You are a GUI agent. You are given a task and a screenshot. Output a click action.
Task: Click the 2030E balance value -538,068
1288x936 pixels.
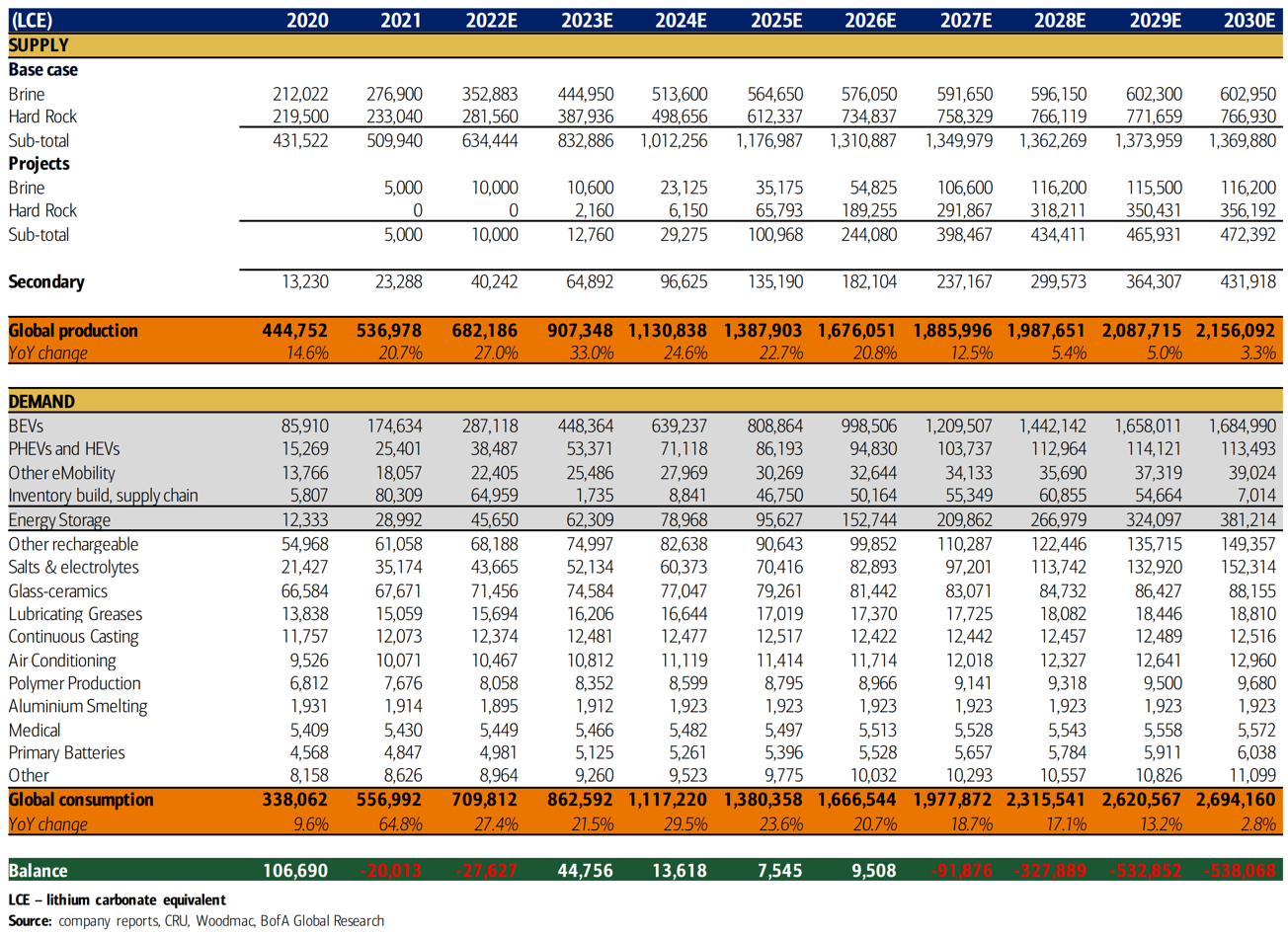tap(1240, 871)
